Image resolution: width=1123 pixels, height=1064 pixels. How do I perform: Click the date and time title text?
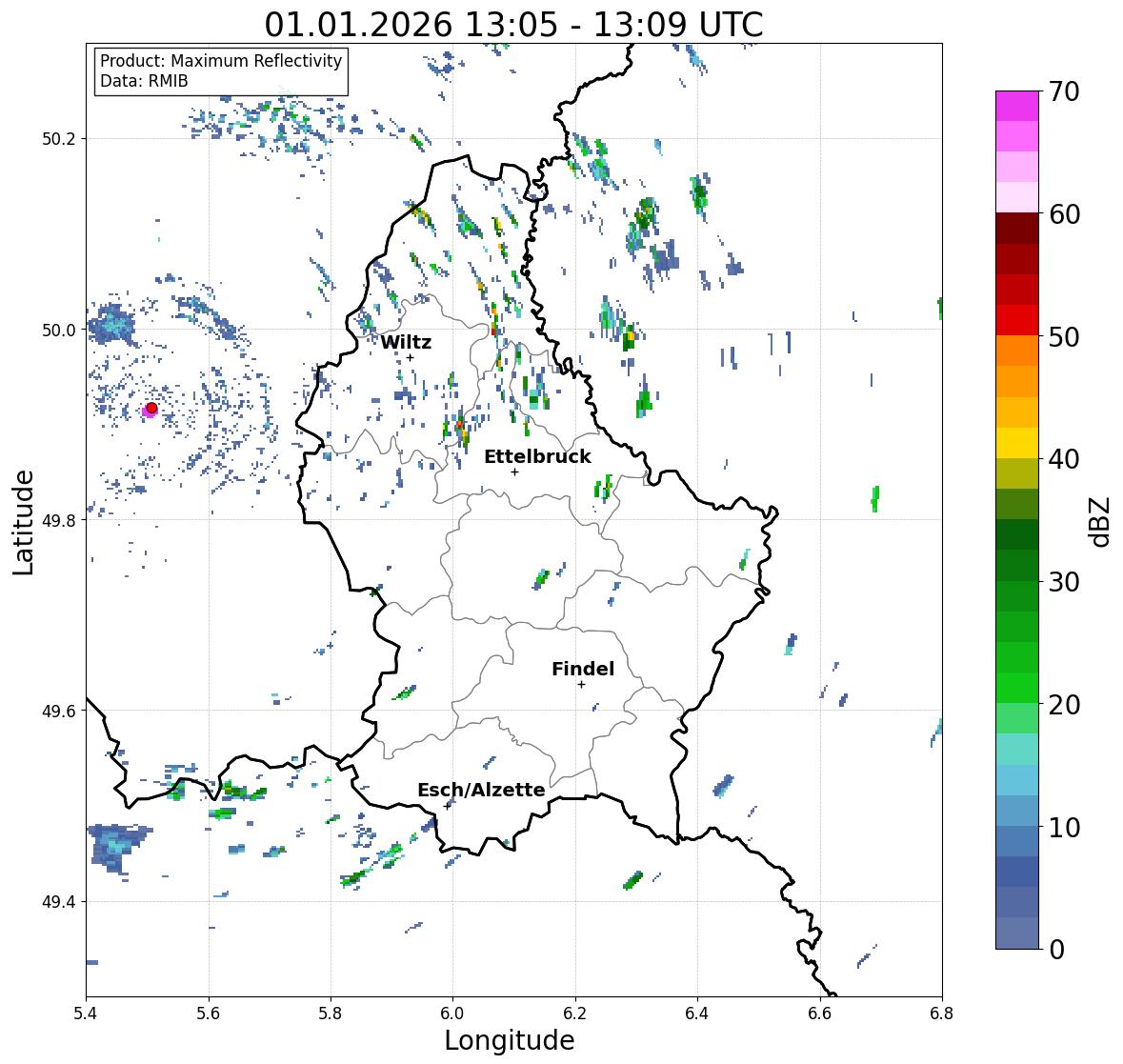click(x=513, y=25)
